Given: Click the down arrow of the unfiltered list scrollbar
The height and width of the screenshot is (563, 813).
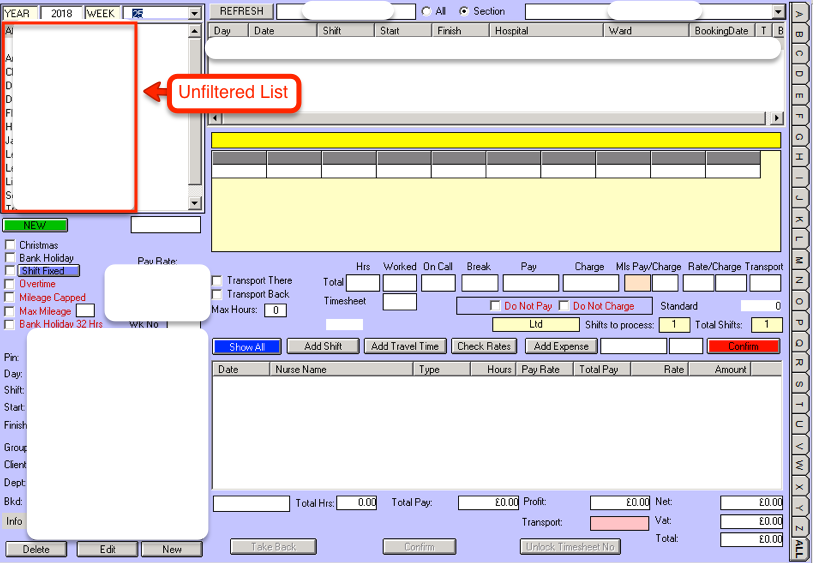Looking at the screenshot, I should 195,204.
